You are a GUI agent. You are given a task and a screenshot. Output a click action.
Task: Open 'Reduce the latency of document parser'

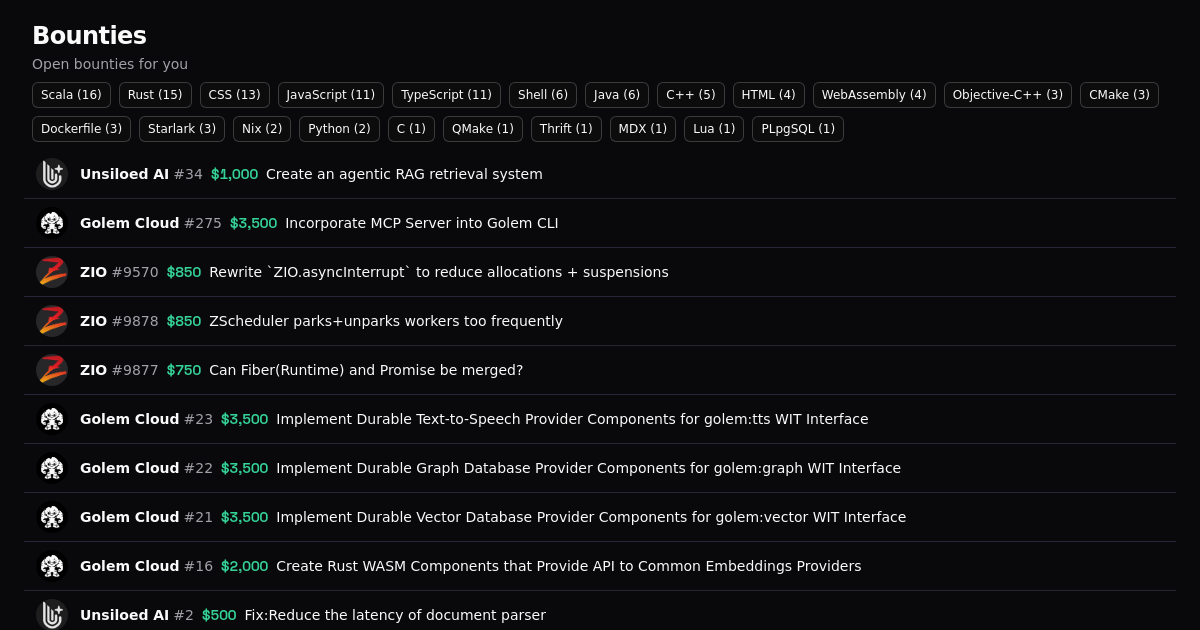coord(395,615)
